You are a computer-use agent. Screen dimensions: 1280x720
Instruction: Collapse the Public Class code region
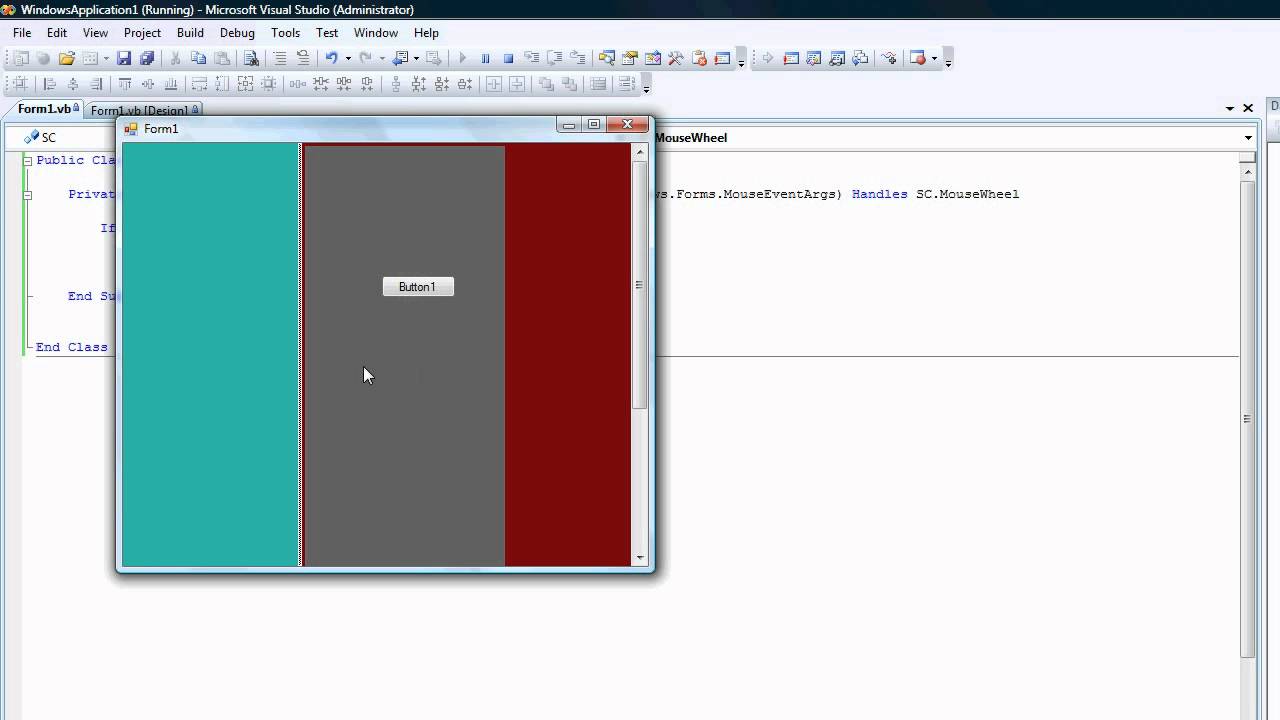tap(28, 160)
